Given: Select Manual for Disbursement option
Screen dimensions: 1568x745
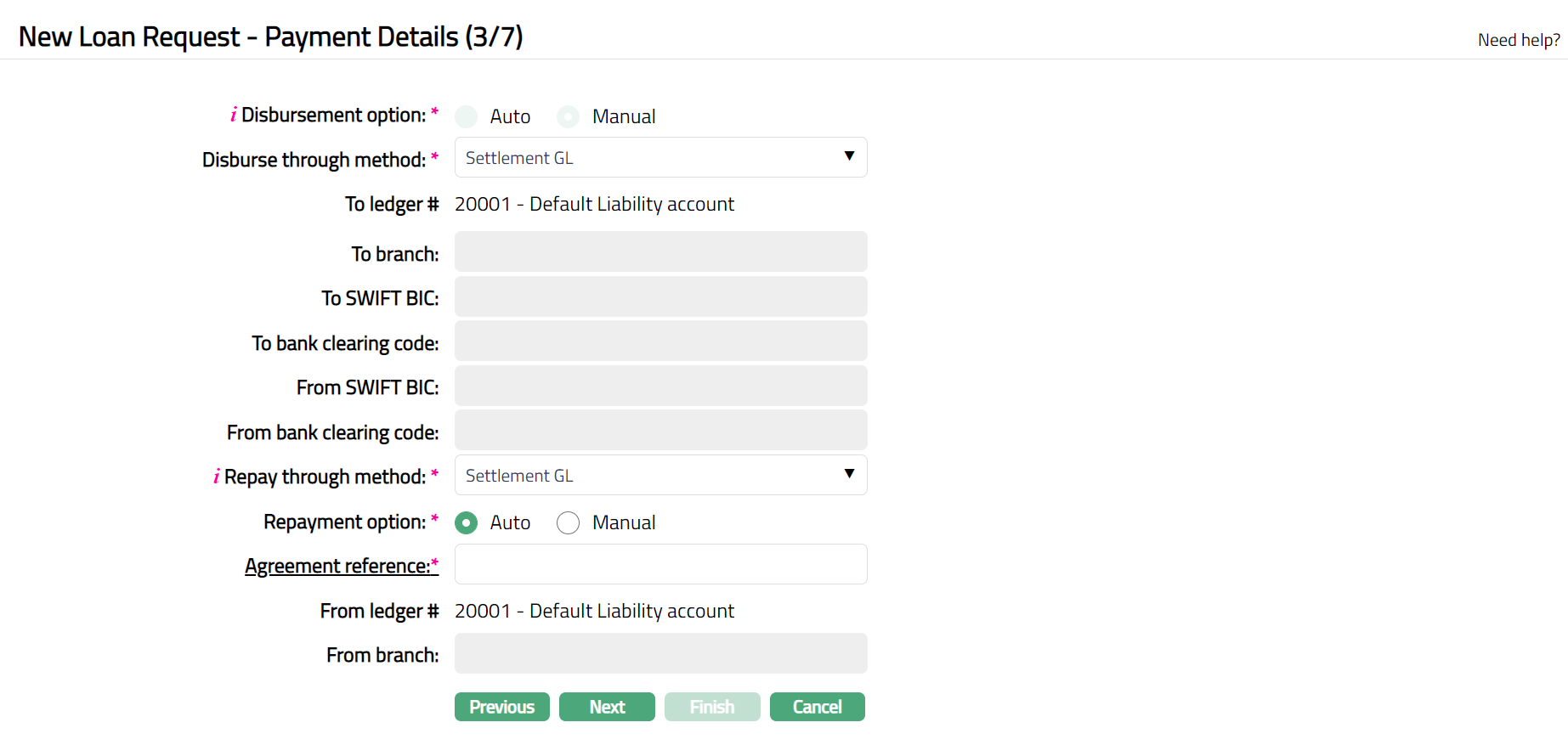Looking at the screenshot, I should [x=568, y=116].
